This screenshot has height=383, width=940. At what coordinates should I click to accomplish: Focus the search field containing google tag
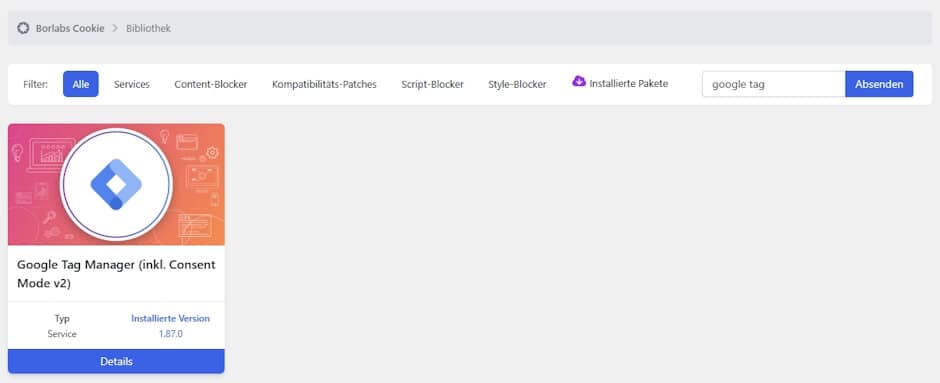(773, 84)
